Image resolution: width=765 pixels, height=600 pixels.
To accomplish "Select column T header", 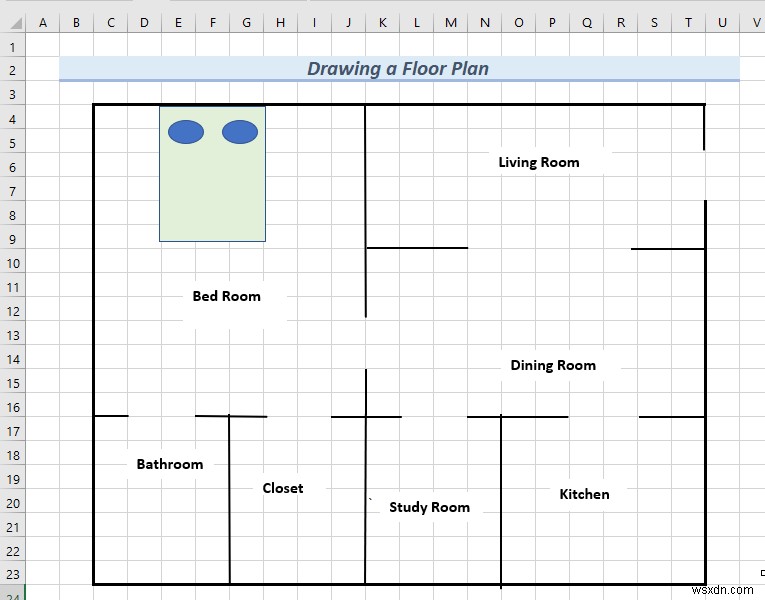I will [688, 22].
